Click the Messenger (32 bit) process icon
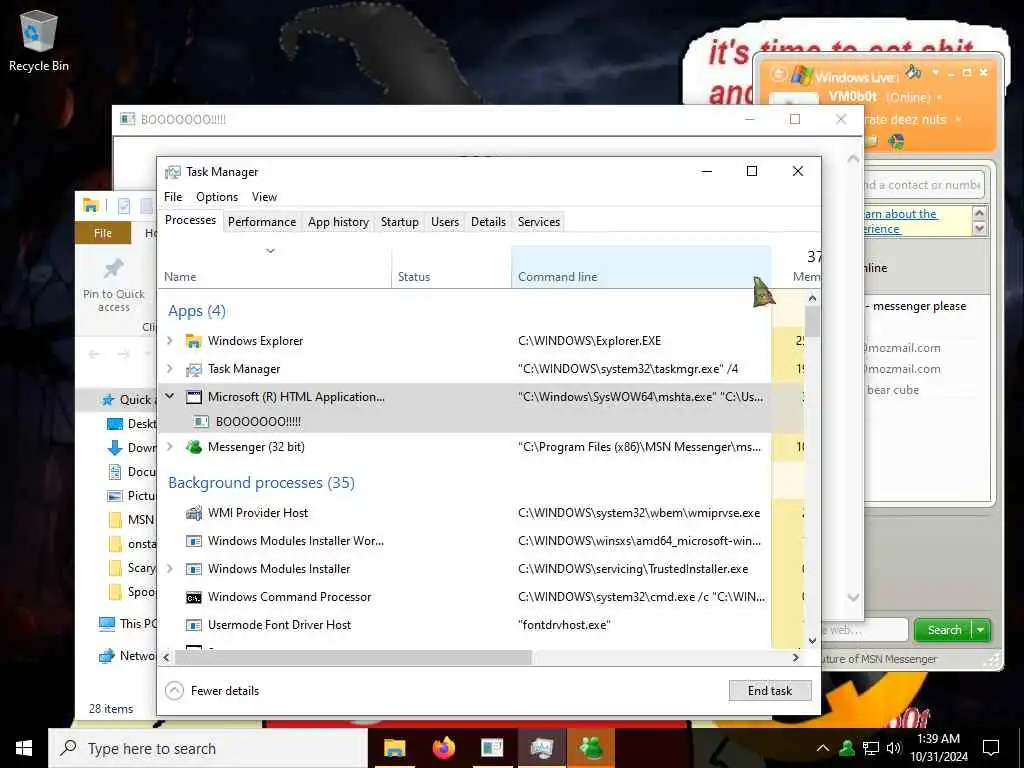Viewport: 1024px width, 768px height. pos(193,447)
